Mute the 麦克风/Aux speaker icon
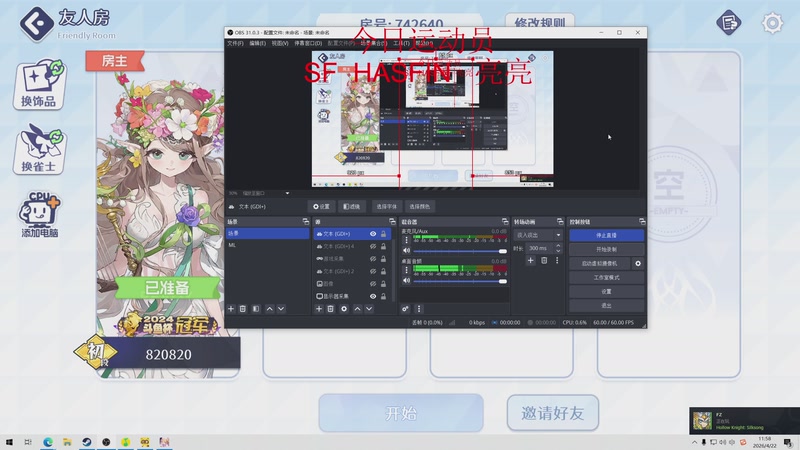The width and height of the screenshot is (800, 450). [x=407, y=251]
